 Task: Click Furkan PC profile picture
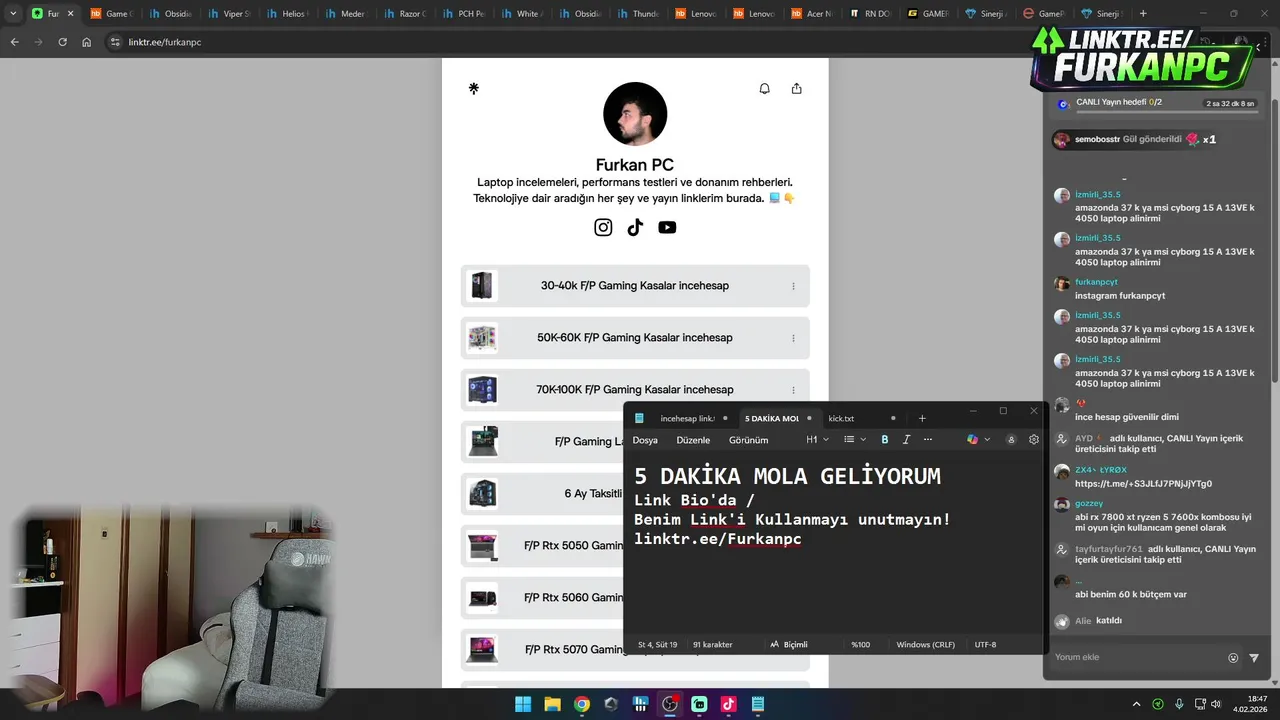point(635,114)
